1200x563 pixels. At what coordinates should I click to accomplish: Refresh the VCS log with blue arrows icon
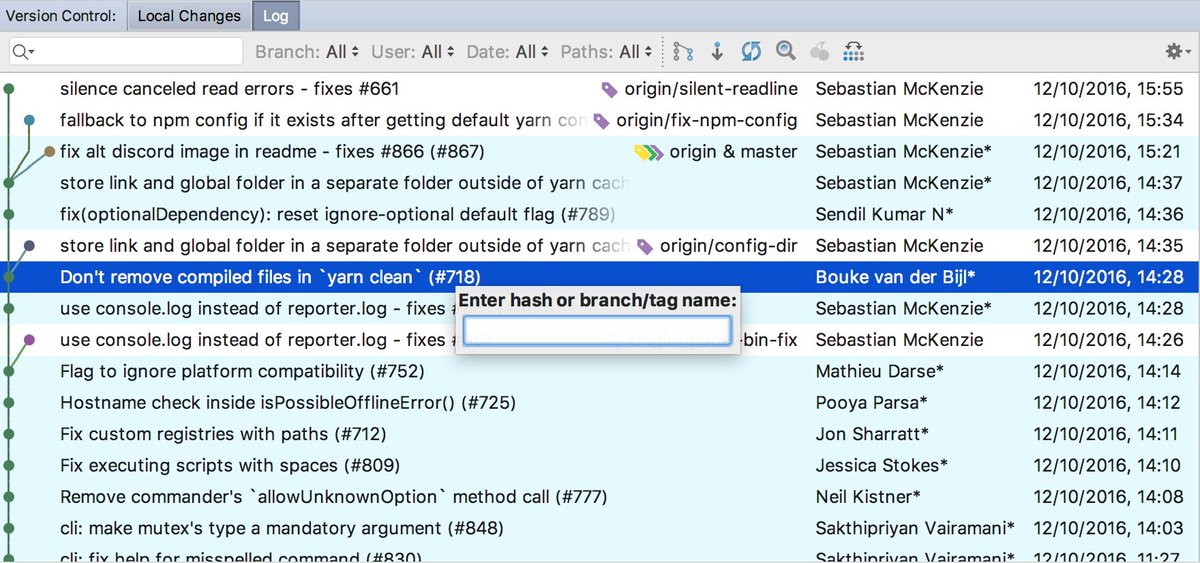tap(752, 51)
